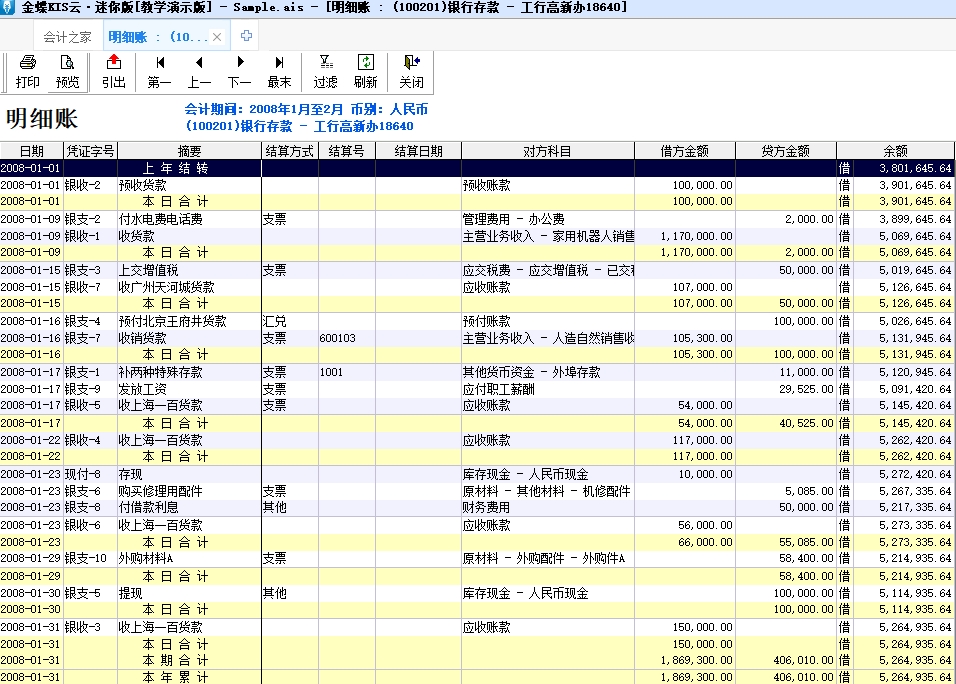Select the 存现 summary entry
The image size is (956, 684).
click(189, 474)
